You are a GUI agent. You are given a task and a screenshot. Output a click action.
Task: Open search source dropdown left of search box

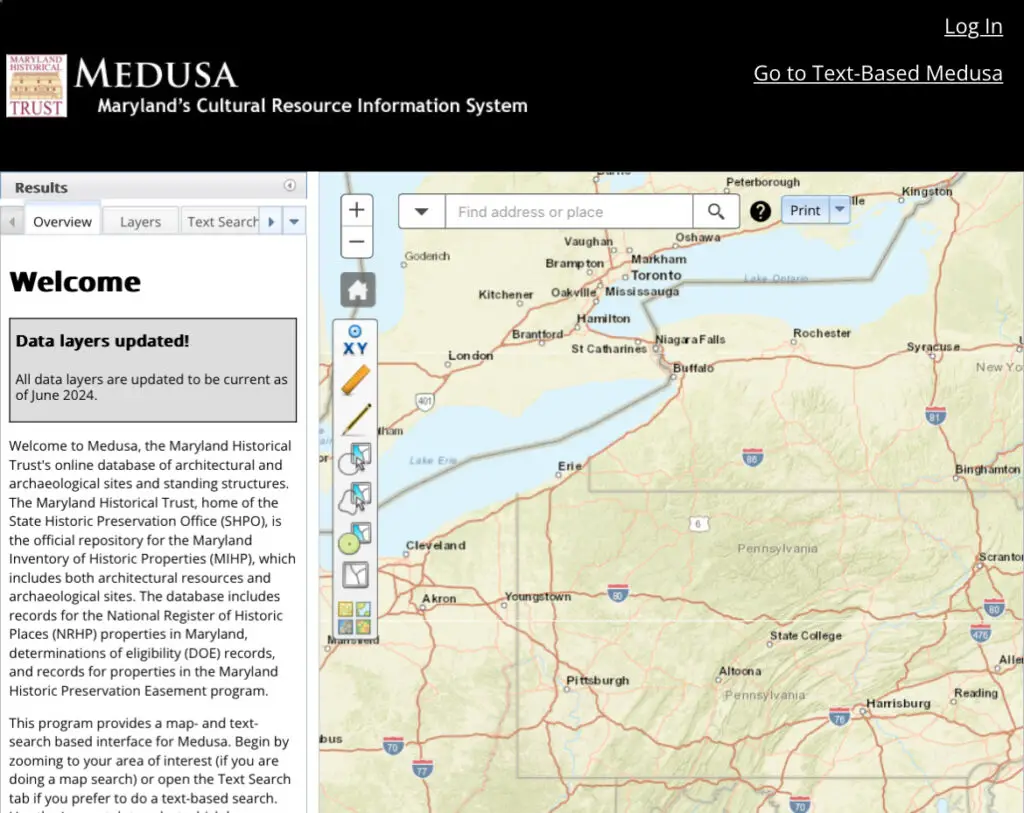coord(422,212)
